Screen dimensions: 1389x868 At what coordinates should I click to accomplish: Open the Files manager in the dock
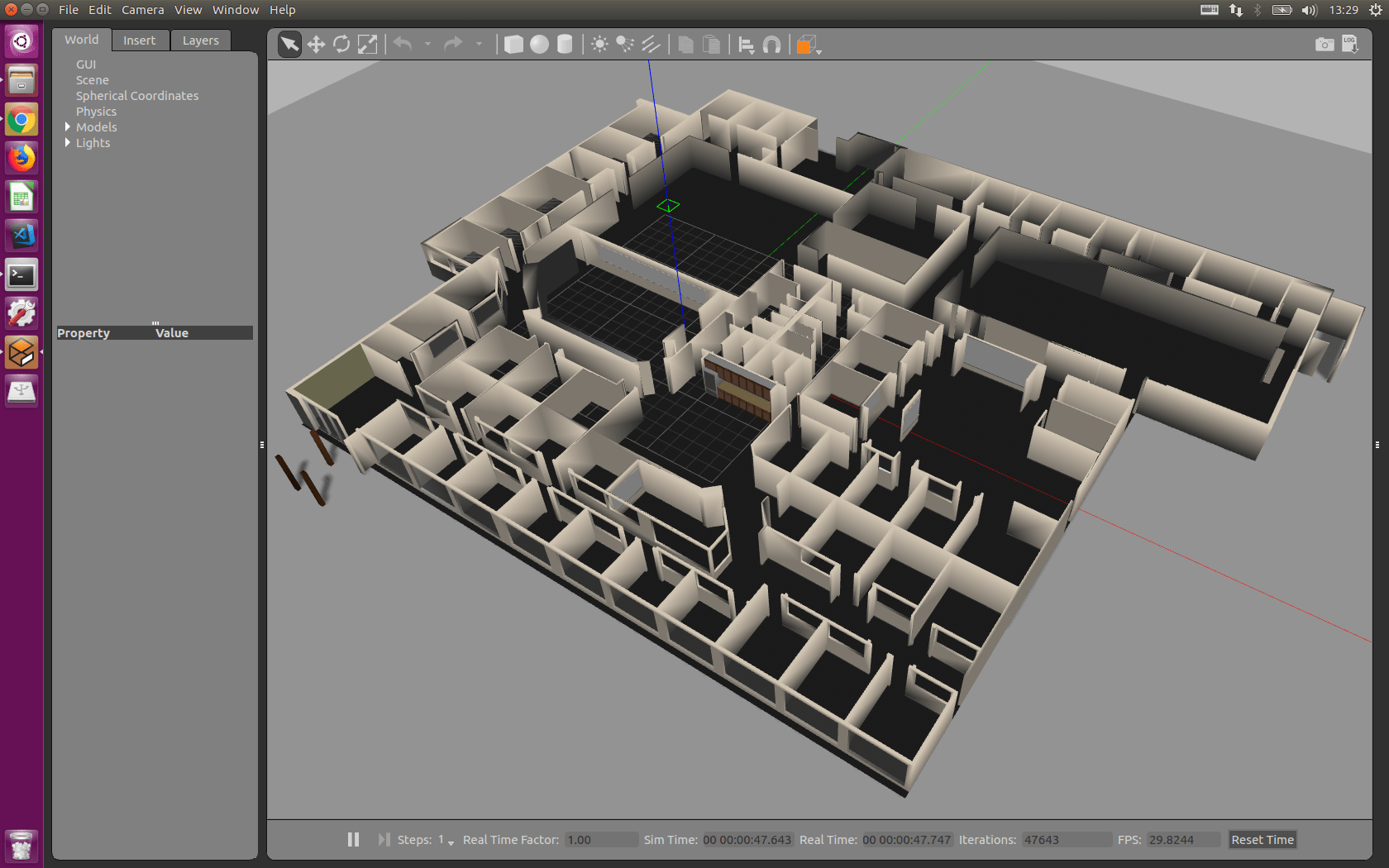point(21,80)
